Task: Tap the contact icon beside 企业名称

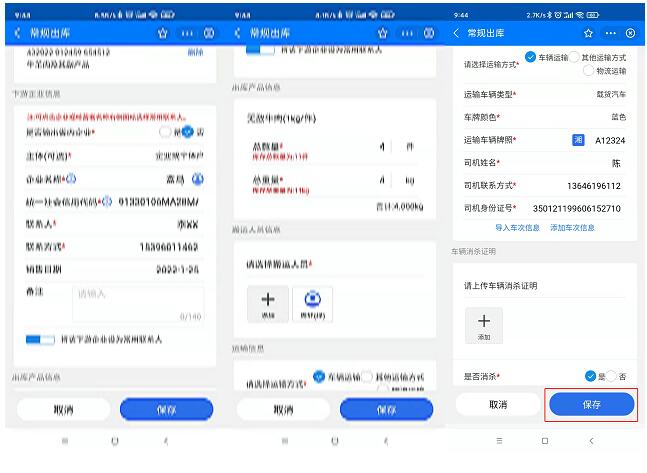Action: click(197, 180)
